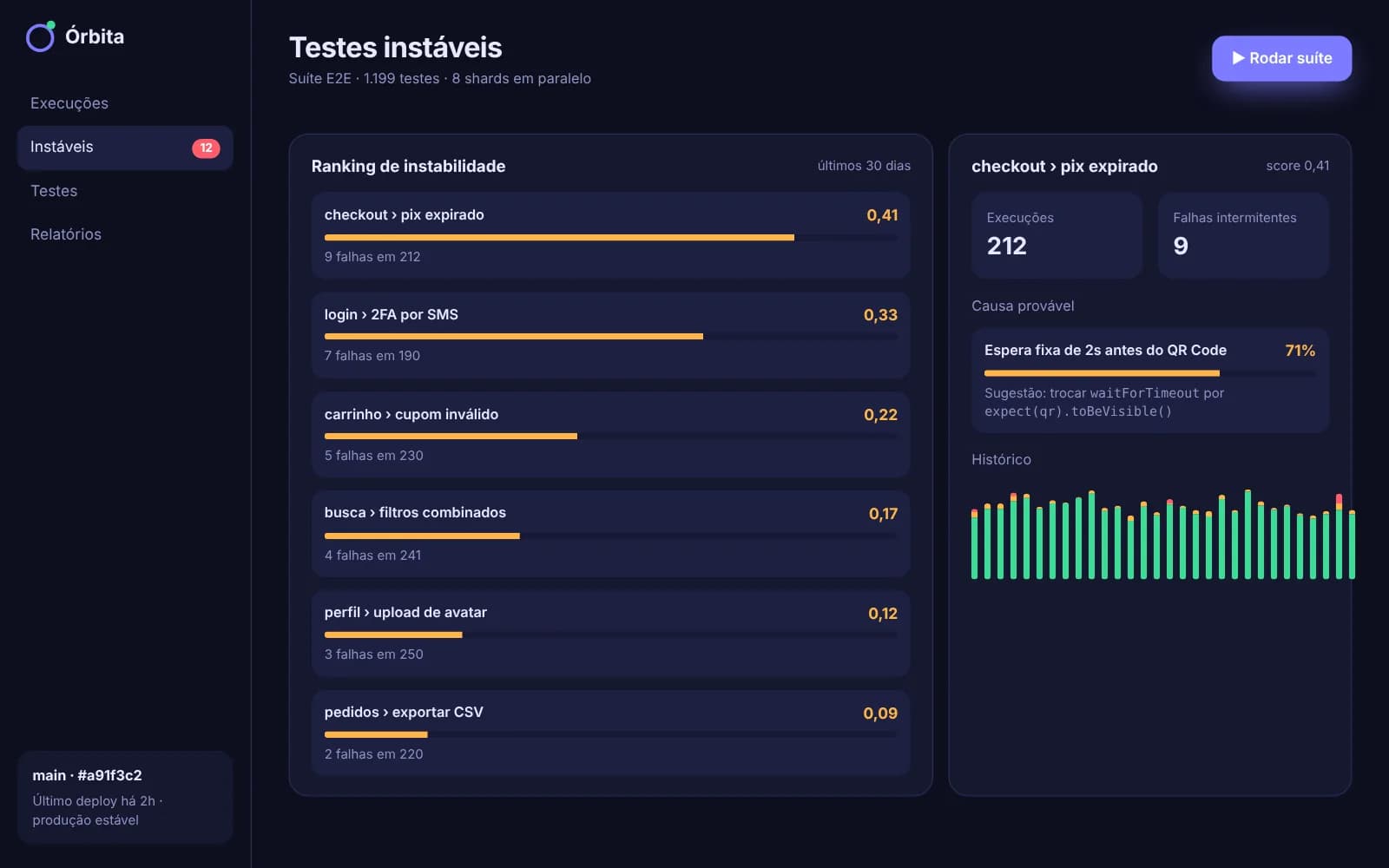
Task: Click the carrinho cupom inválido progress bar
Action: [x=611, y=436]
